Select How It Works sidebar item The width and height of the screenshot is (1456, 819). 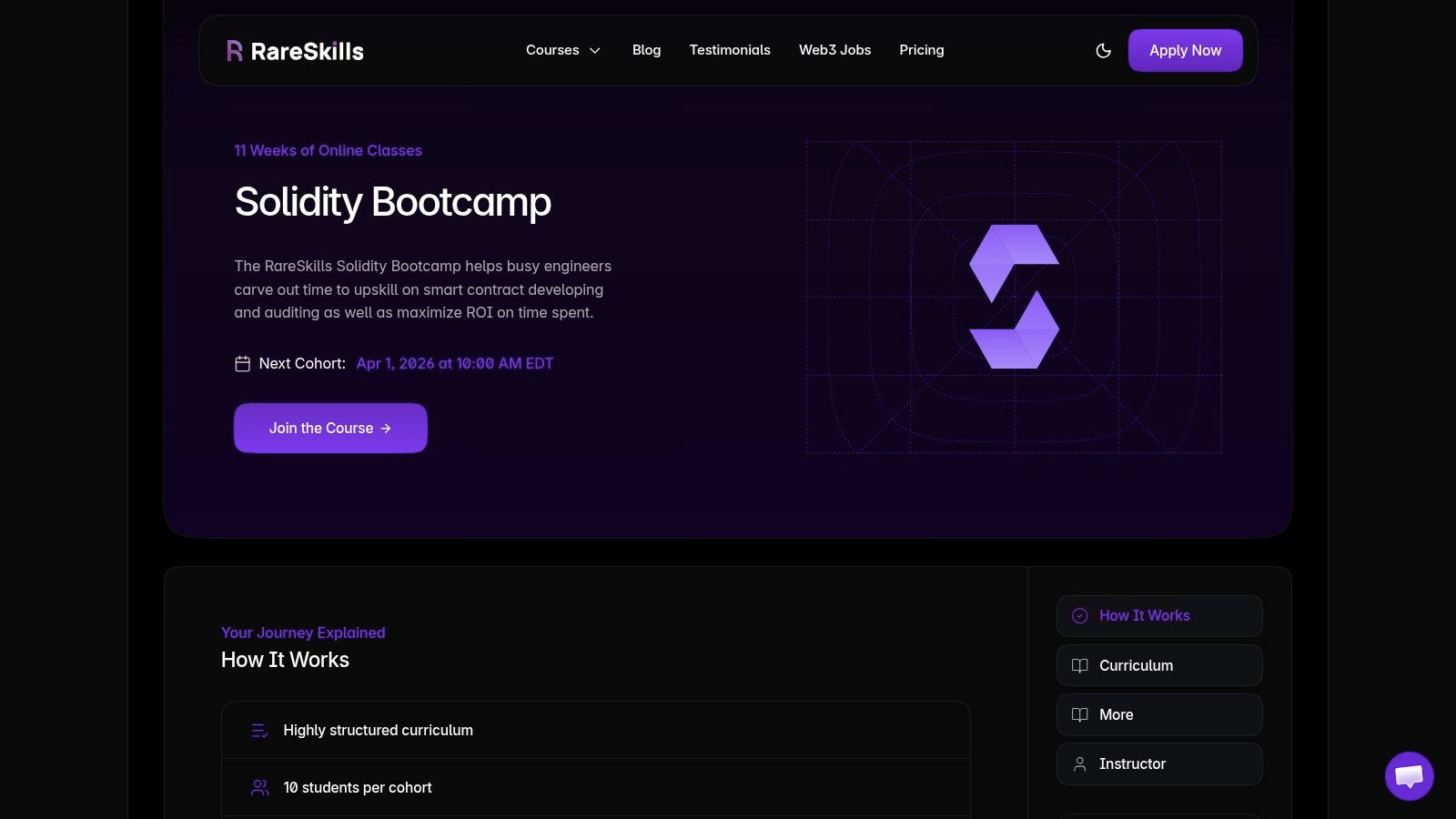pos(1159,616)
